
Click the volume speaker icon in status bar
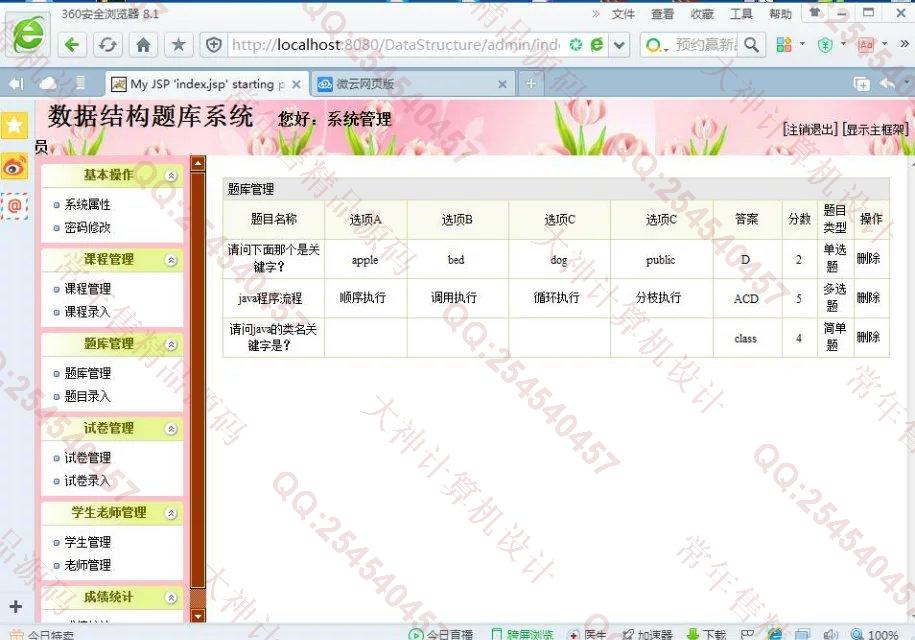click(830, 634)
